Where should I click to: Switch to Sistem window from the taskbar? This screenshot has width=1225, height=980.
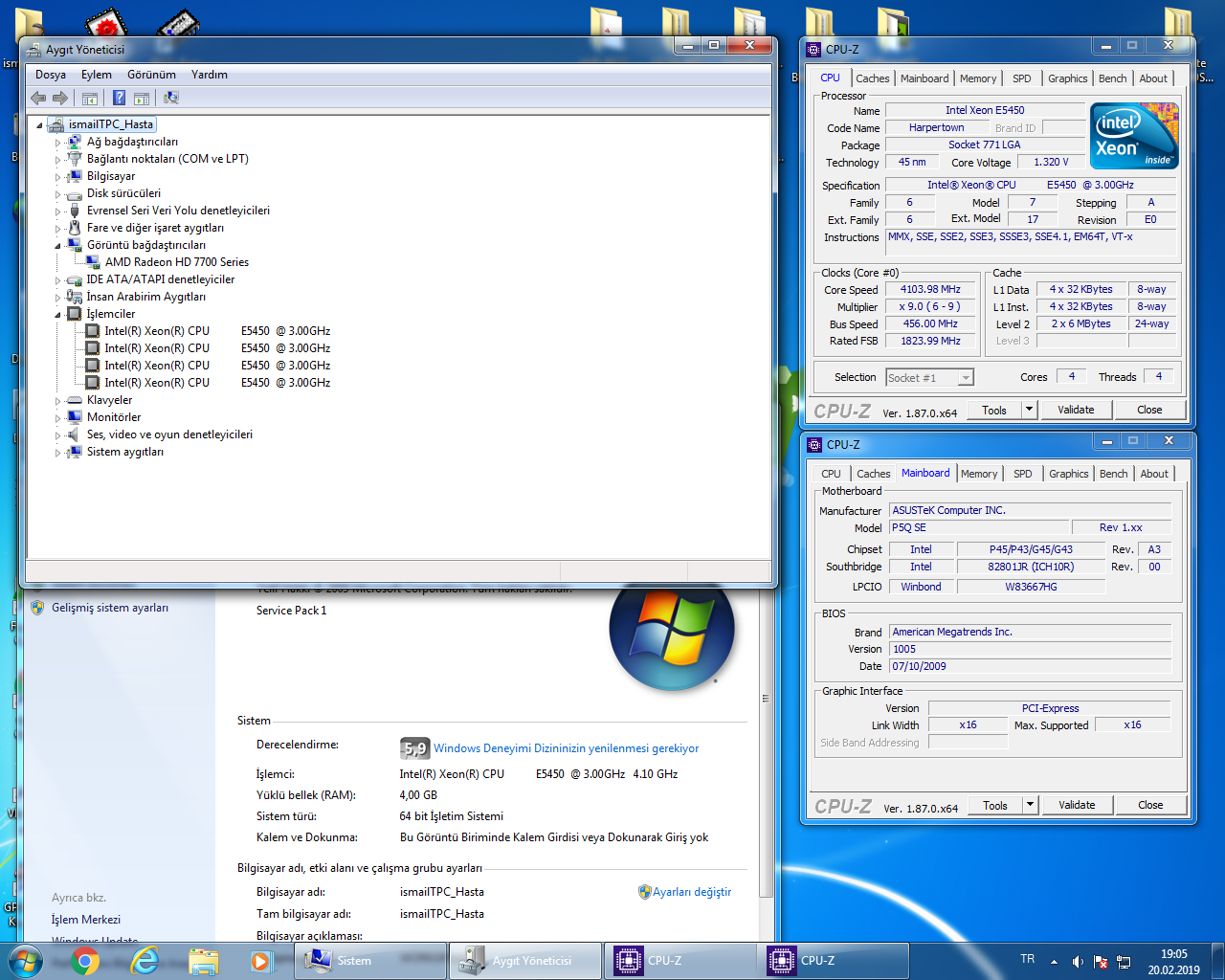(x=371, y=961)
